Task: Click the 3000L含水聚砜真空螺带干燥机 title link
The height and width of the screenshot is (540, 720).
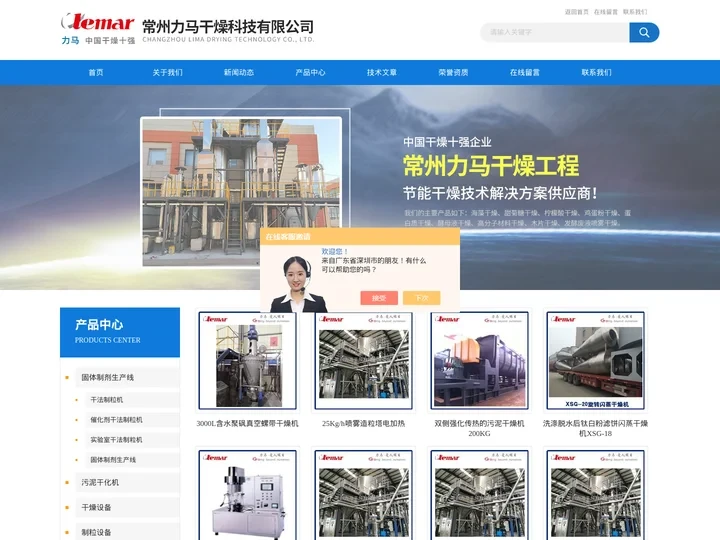Action: coord(248,423)
